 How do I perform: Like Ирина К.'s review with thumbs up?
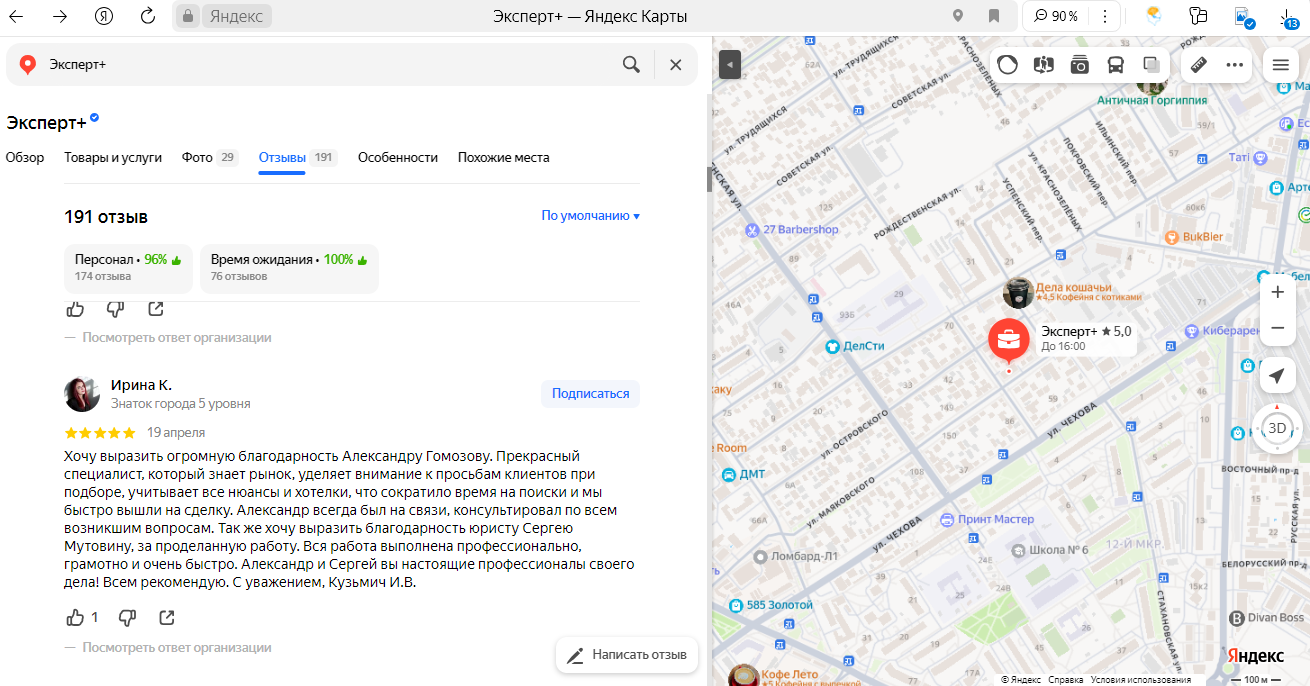coord(75,618)
